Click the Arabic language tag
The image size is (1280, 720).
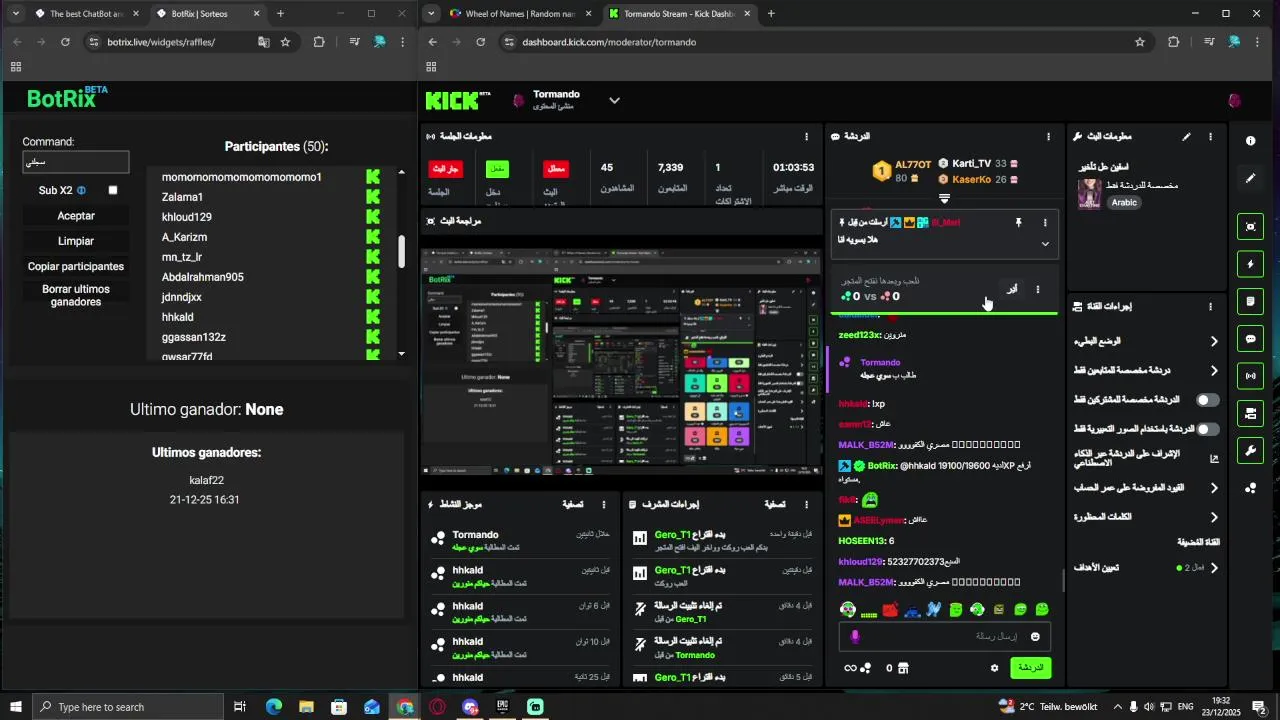[x=1125, y=203]
